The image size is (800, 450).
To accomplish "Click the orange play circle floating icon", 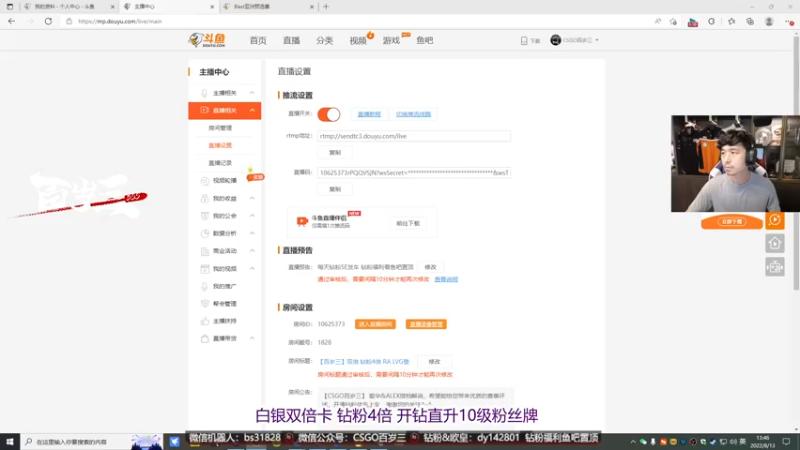I will pos(774,220).
